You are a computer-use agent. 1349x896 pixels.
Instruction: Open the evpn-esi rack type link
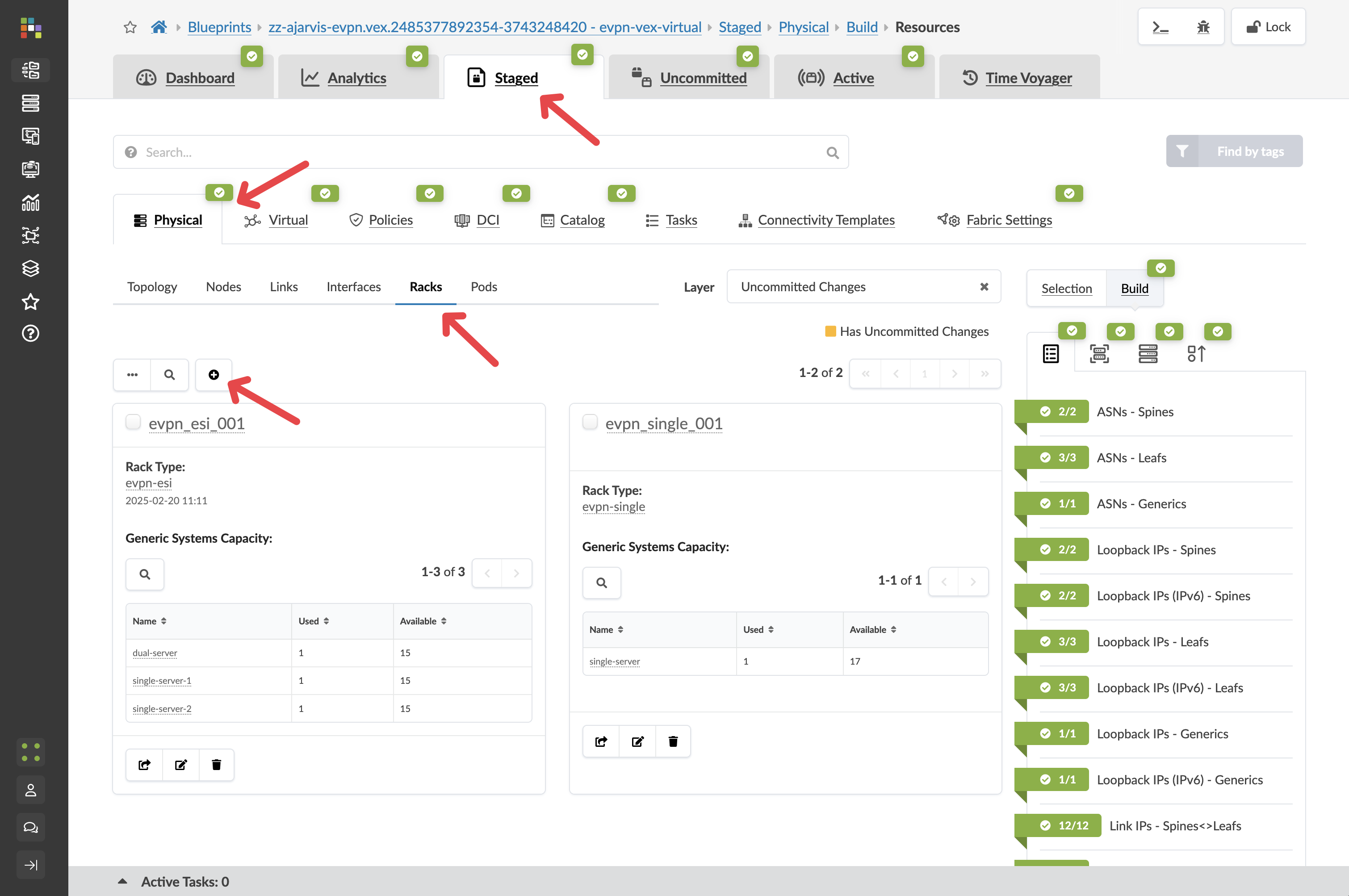(x=149, y=483)
